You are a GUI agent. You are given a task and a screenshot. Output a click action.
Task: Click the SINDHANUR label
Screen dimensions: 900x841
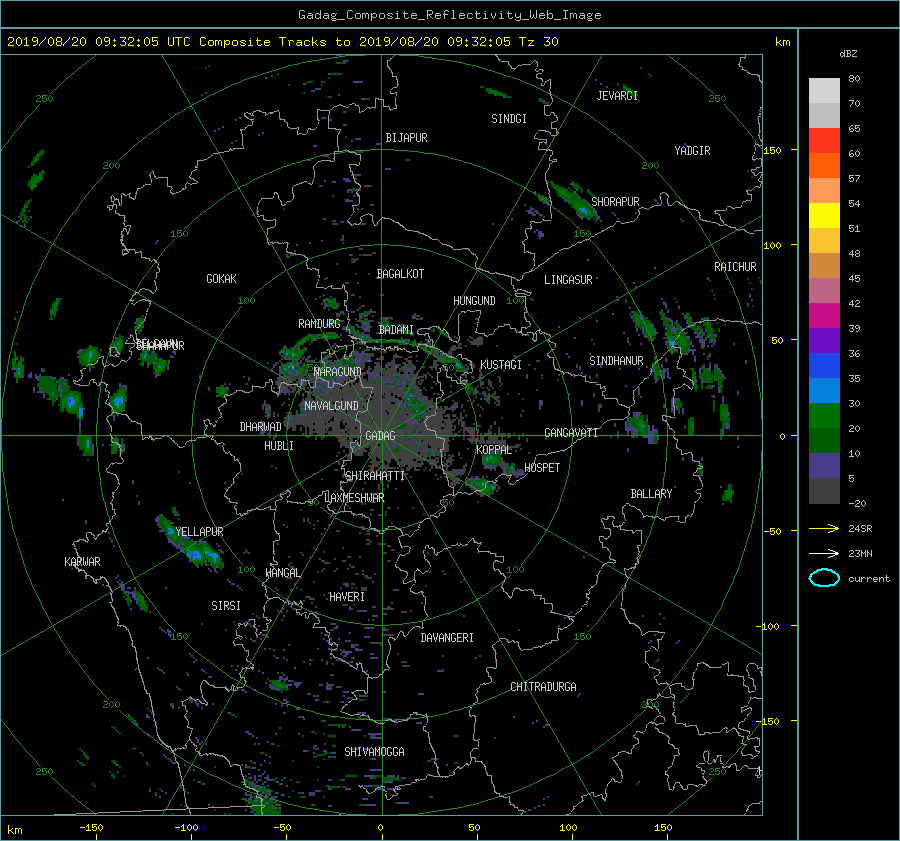click(616, 361)
